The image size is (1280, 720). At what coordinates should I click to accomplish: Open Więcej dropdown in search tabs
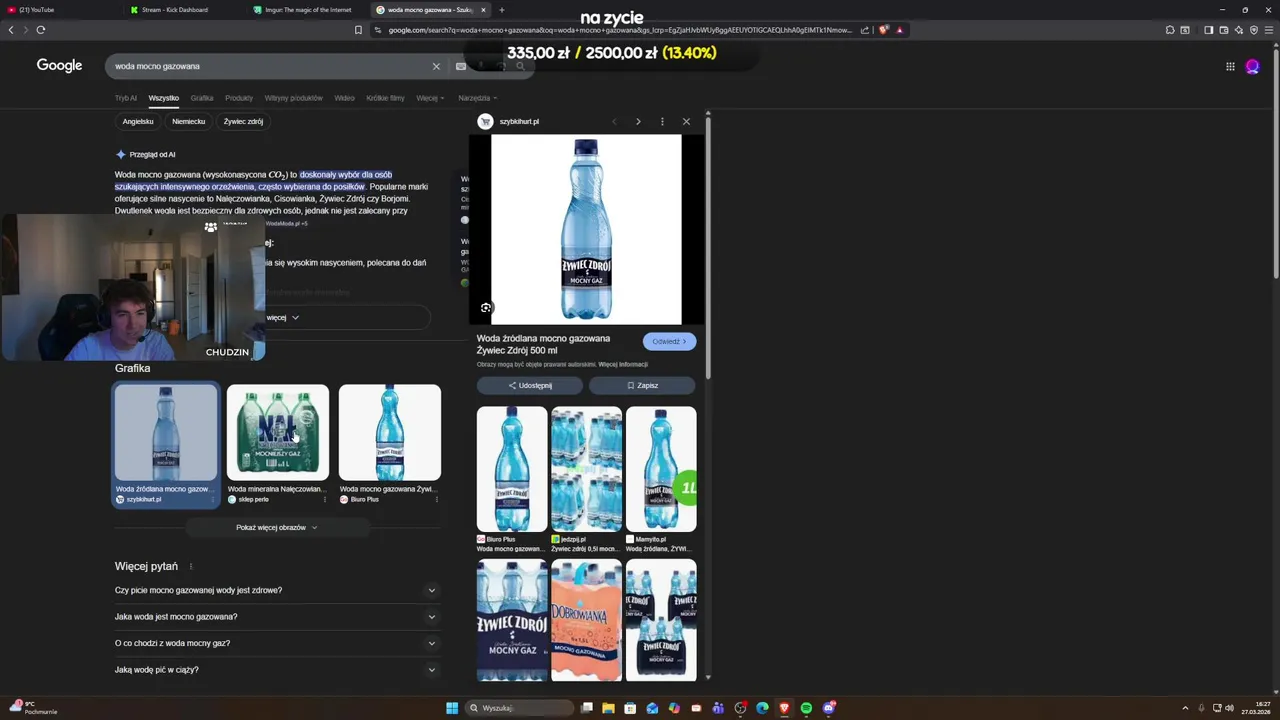click(x=430, y=98)
